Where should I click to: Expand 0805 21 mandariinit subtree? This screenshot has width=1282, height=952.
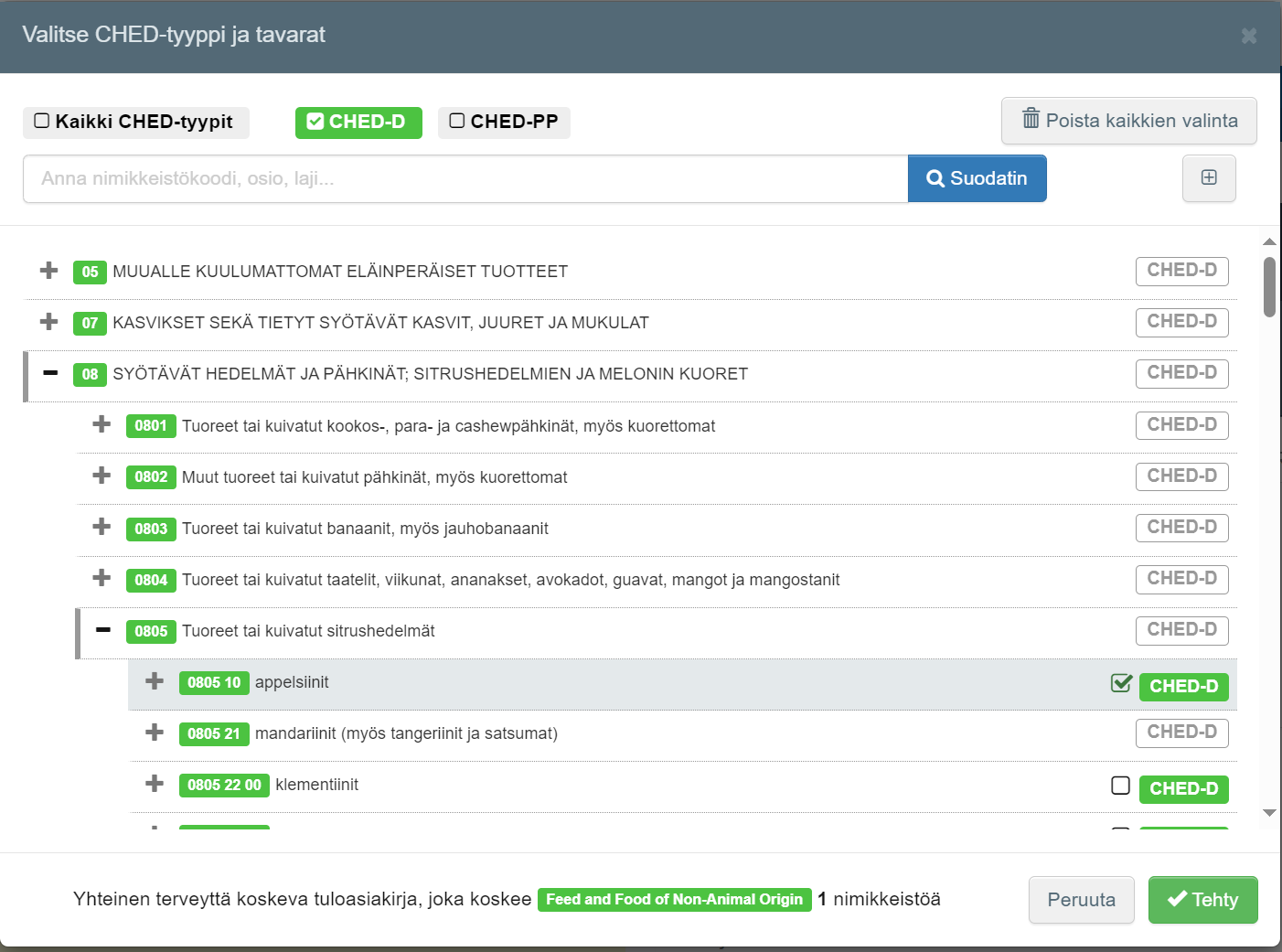pos(155,733)
